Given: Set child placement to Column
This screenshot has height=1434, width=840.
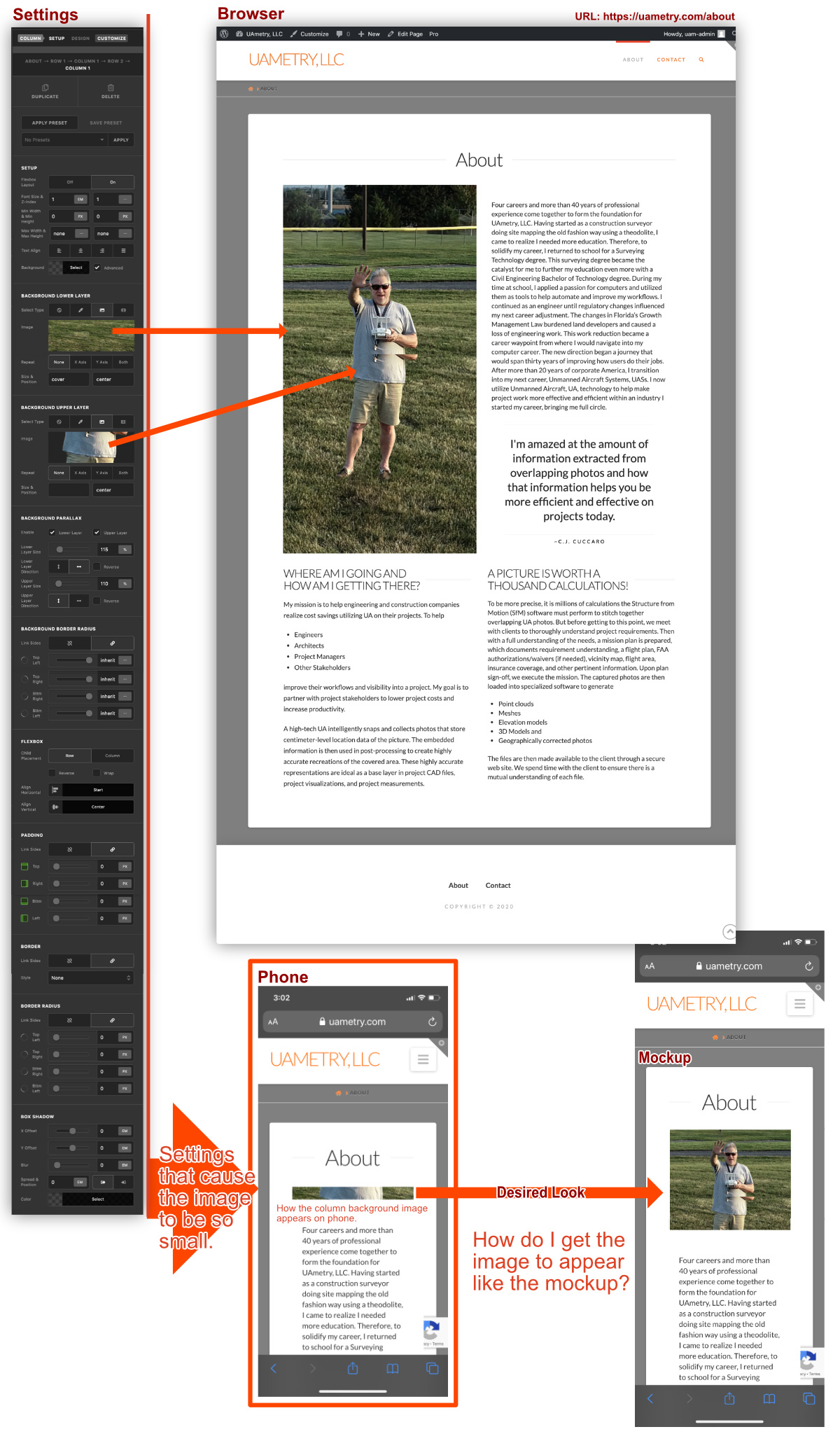Looking at the screenshot, I should click(x=113, y=756).
